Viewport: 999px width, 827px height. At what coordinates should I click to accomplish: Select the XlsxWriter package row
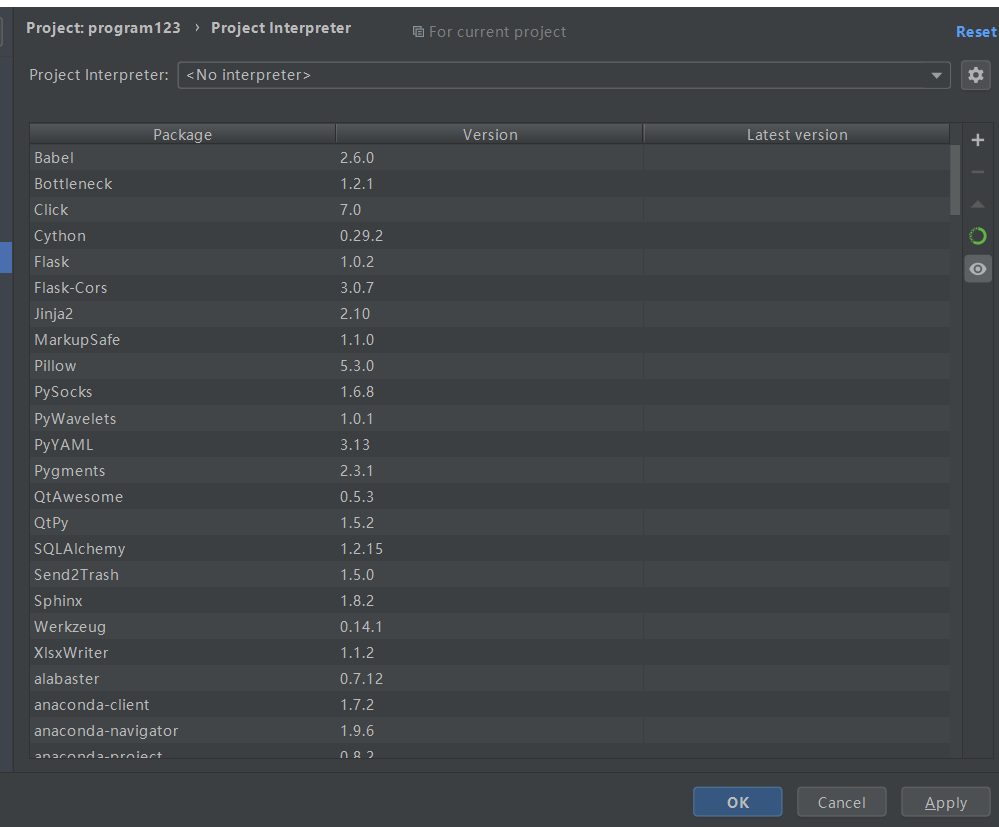point(489,653)
